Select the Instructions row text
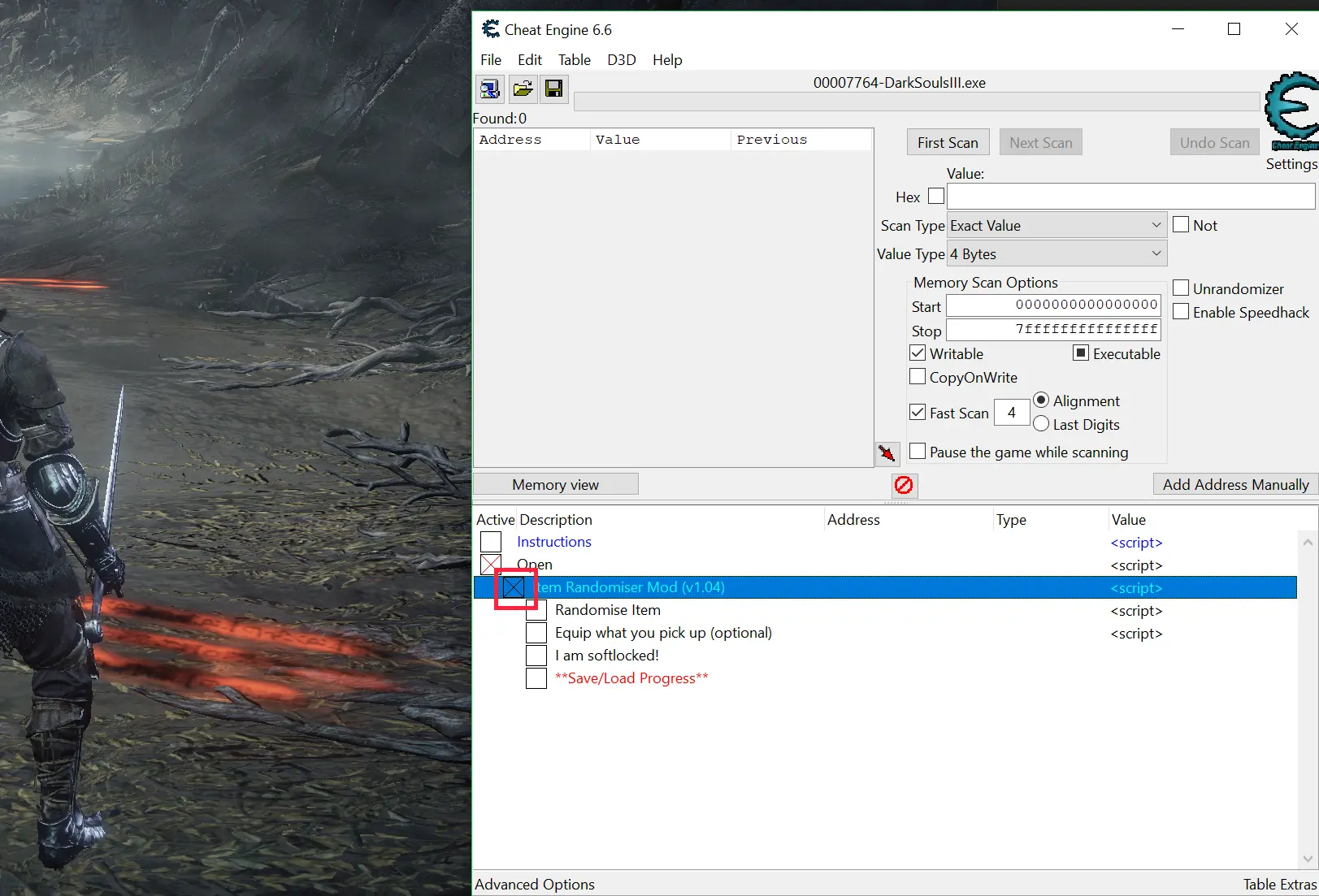1319x896 pixels. pos(554,541)
